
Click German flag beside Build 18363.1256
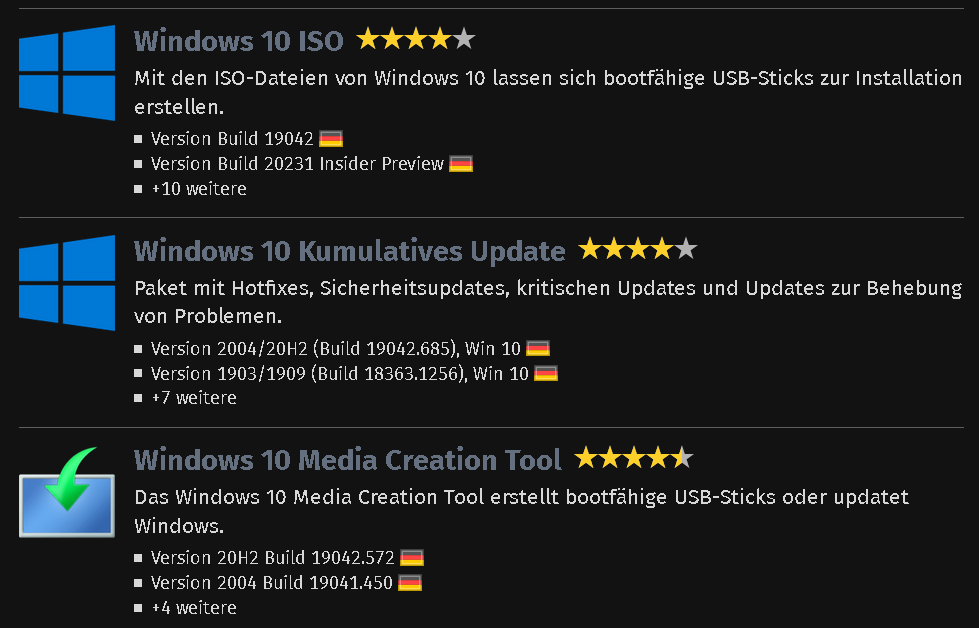[546, 373]
